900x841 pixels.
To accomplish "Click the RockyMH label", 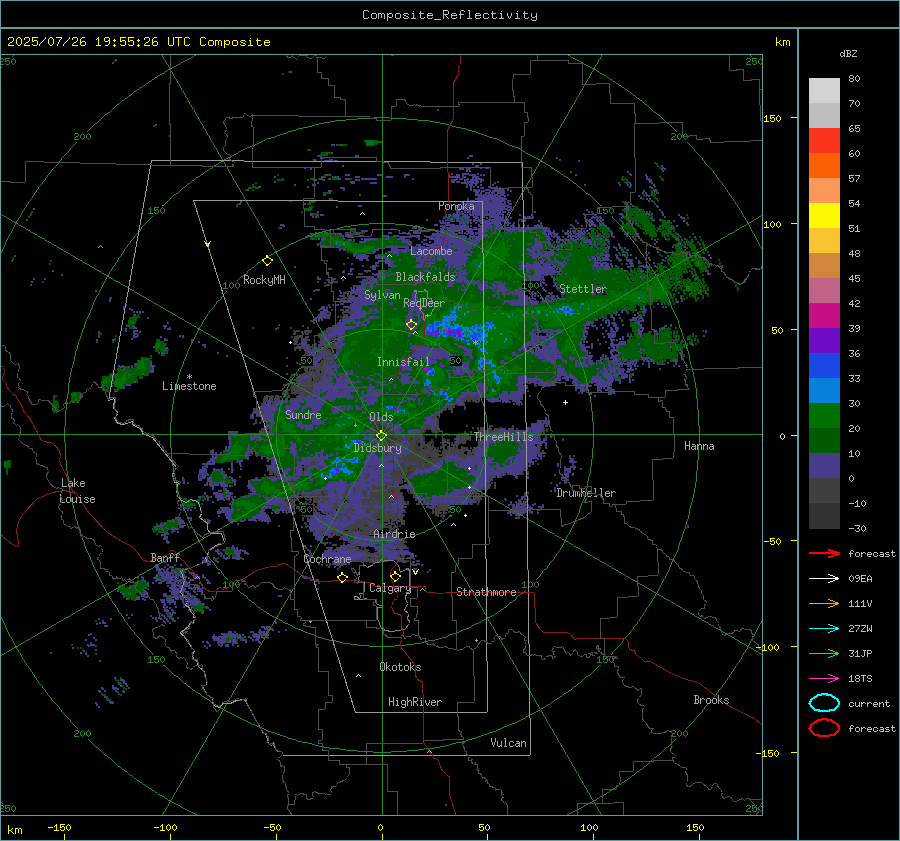I will tap(264, 280).
